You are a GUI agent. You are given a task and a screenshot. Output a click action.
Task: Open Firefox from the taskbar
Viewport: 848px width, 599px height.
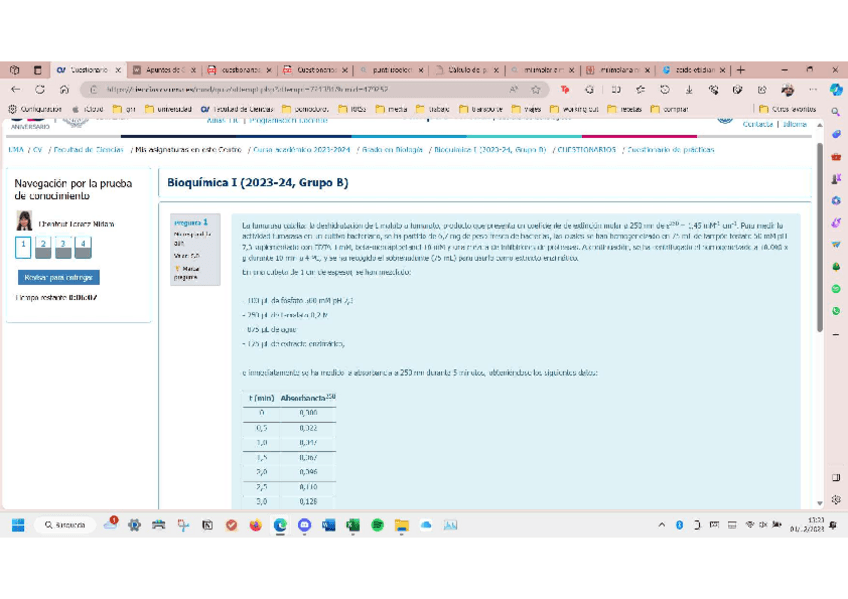(256, 525)
